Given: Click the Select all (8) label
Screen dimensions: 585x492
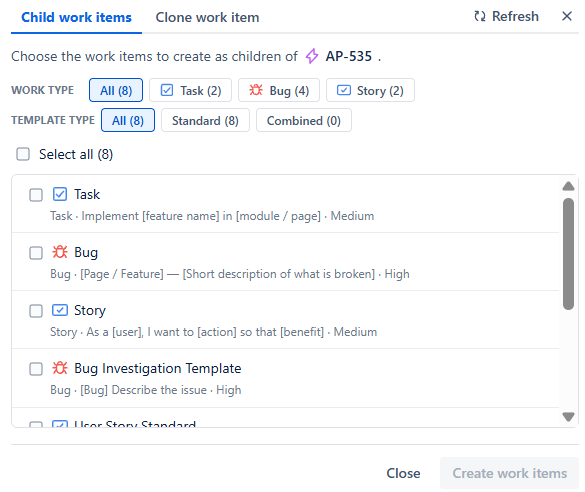Looking at the screenshot, I should click(76, 154).
